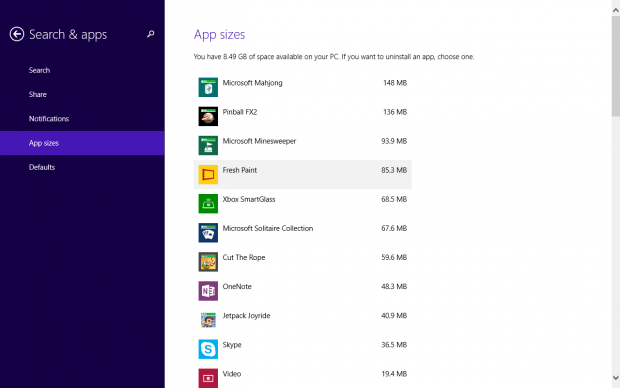Click the 40.9 MB size value
Viewport: 620px width, 388px height.
pyautogui.click(x=394, y=315)
